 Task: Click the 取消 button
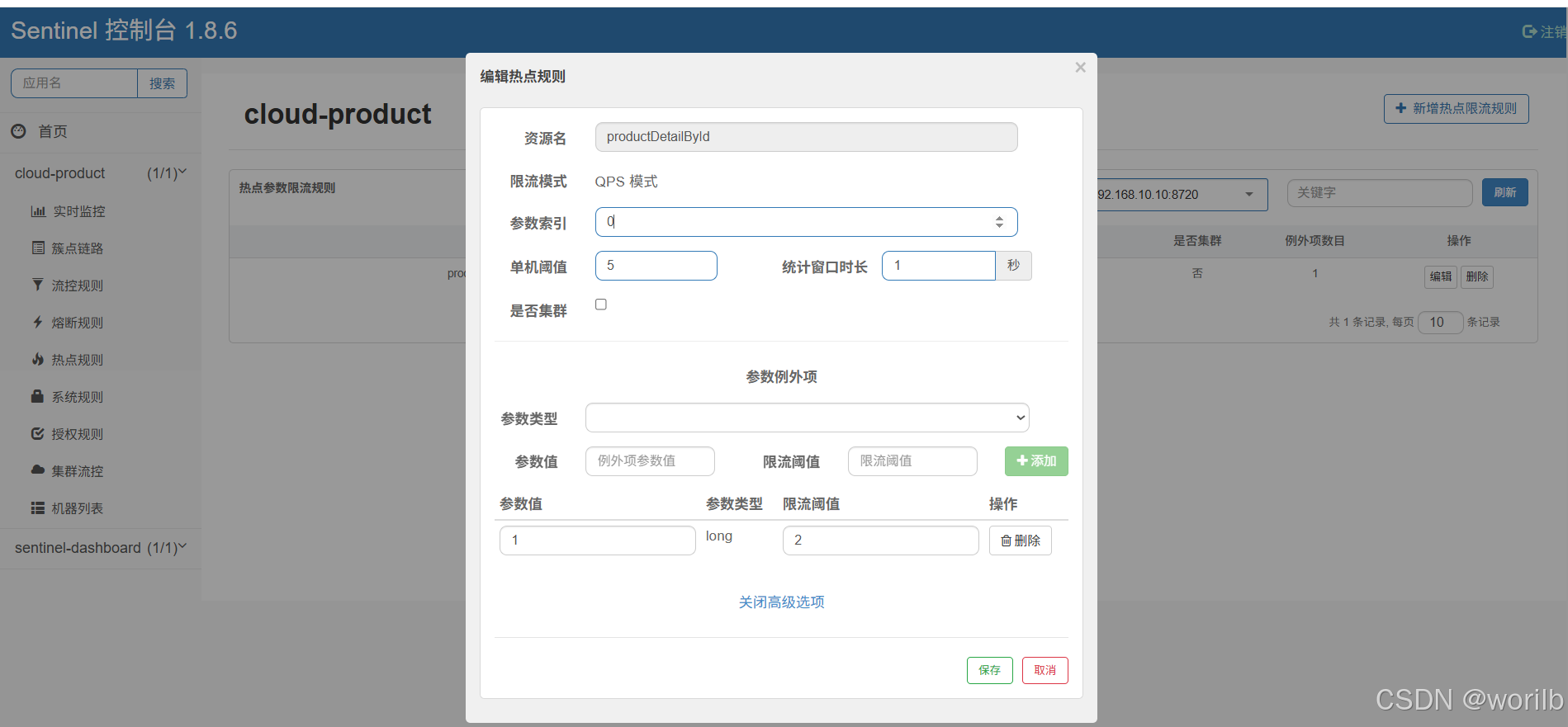click(x=1045, y=670)
